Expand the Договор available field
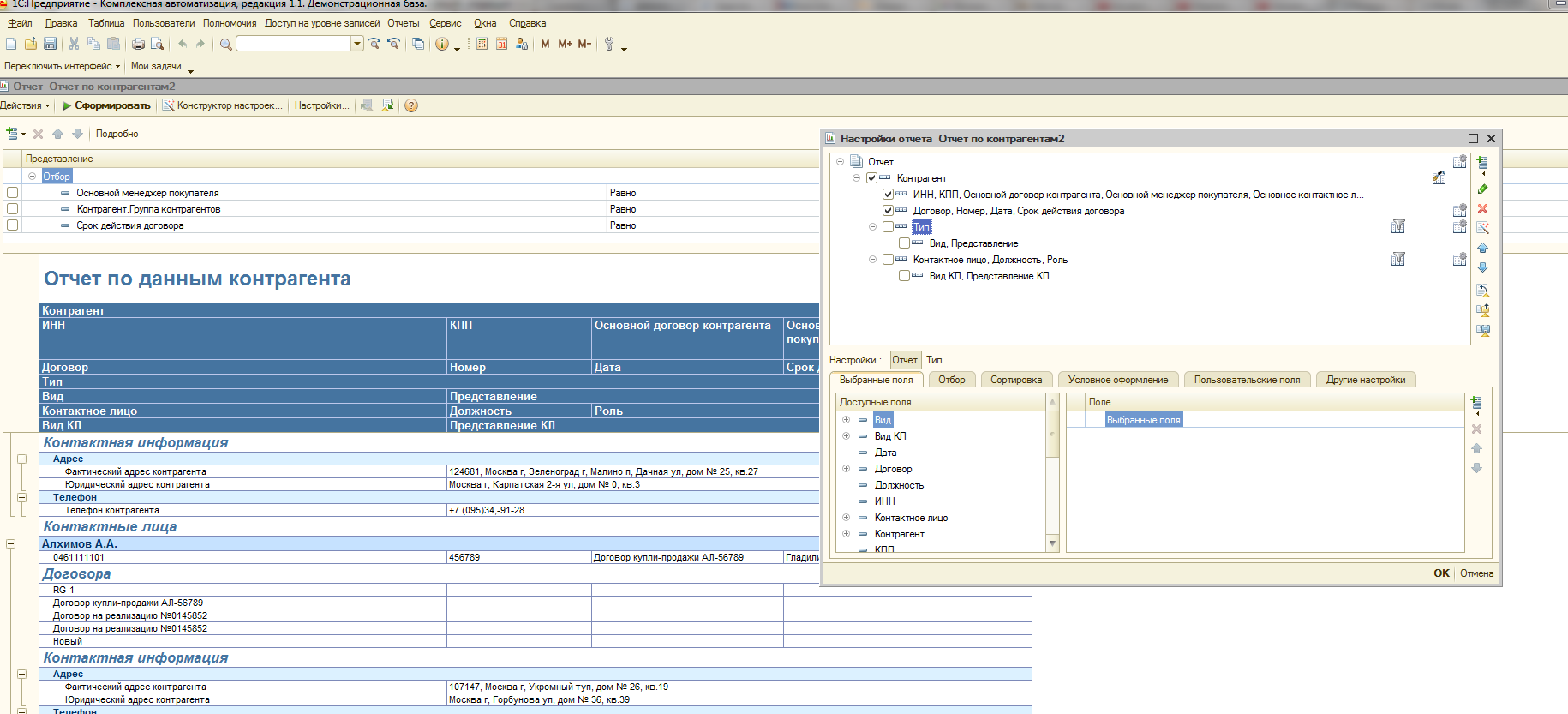 pyautogui.click(x=846, y=469)
